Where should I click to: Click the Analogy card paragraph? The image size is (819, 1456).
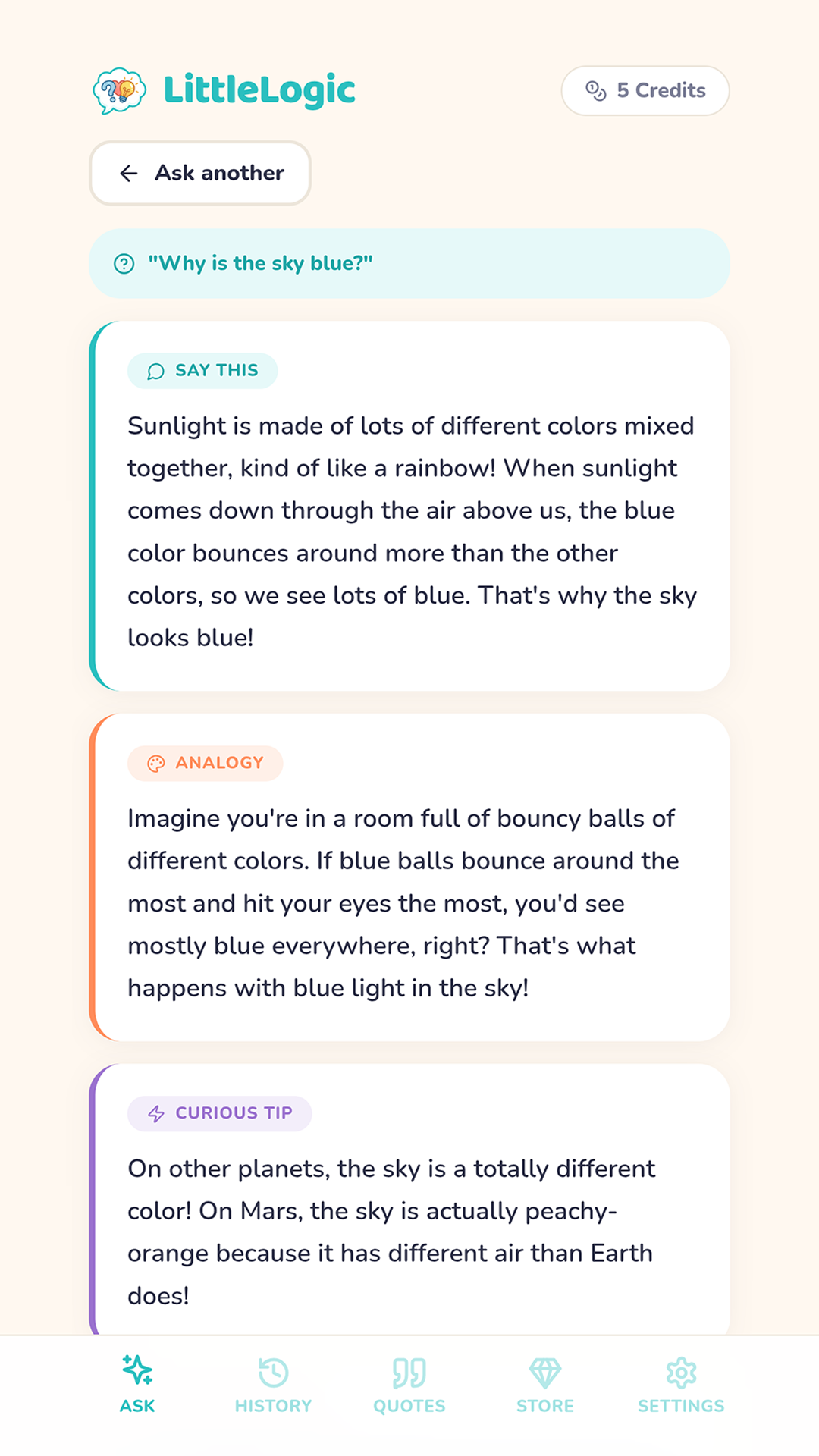pos(402,903)
